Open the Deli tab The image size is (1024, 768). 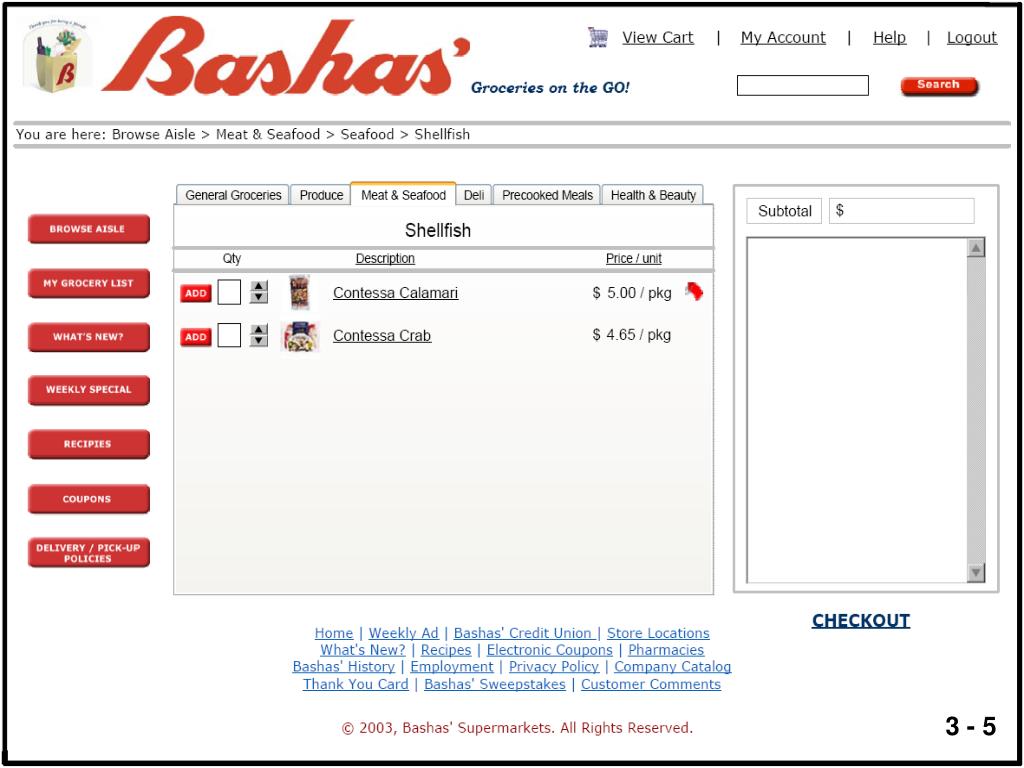tap(474, 195)
